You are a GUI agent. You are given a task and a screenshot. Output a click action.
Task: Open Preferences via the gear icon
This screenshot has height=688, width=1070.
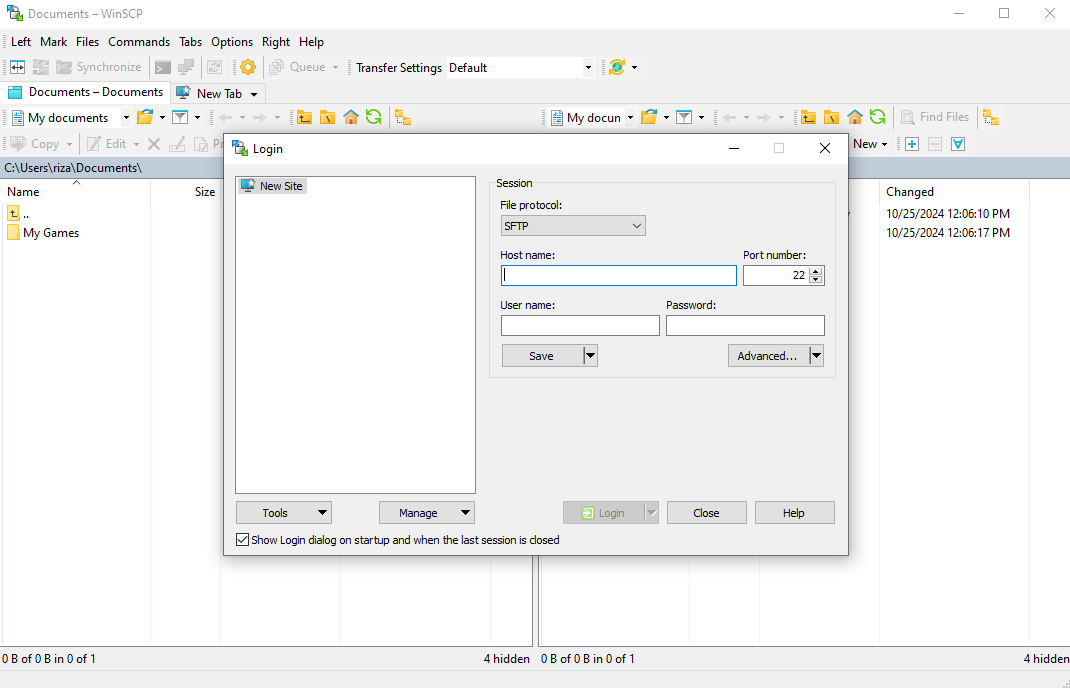tap(247, 67)
